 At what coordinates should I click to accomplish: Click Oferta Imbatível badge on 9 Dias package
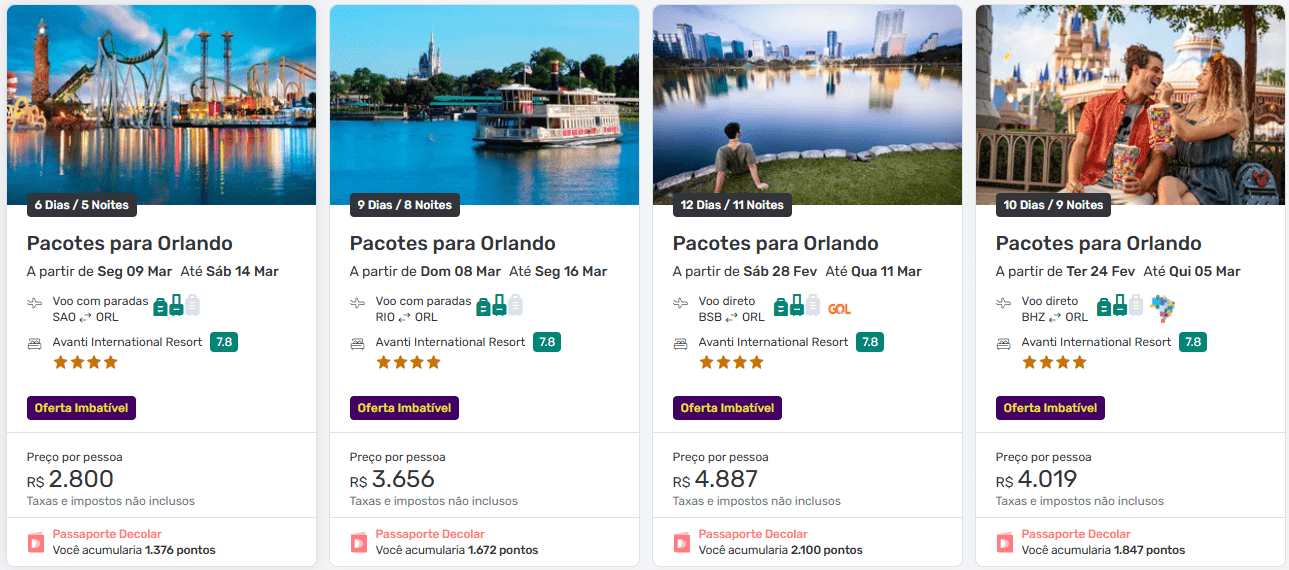[404, 408]
